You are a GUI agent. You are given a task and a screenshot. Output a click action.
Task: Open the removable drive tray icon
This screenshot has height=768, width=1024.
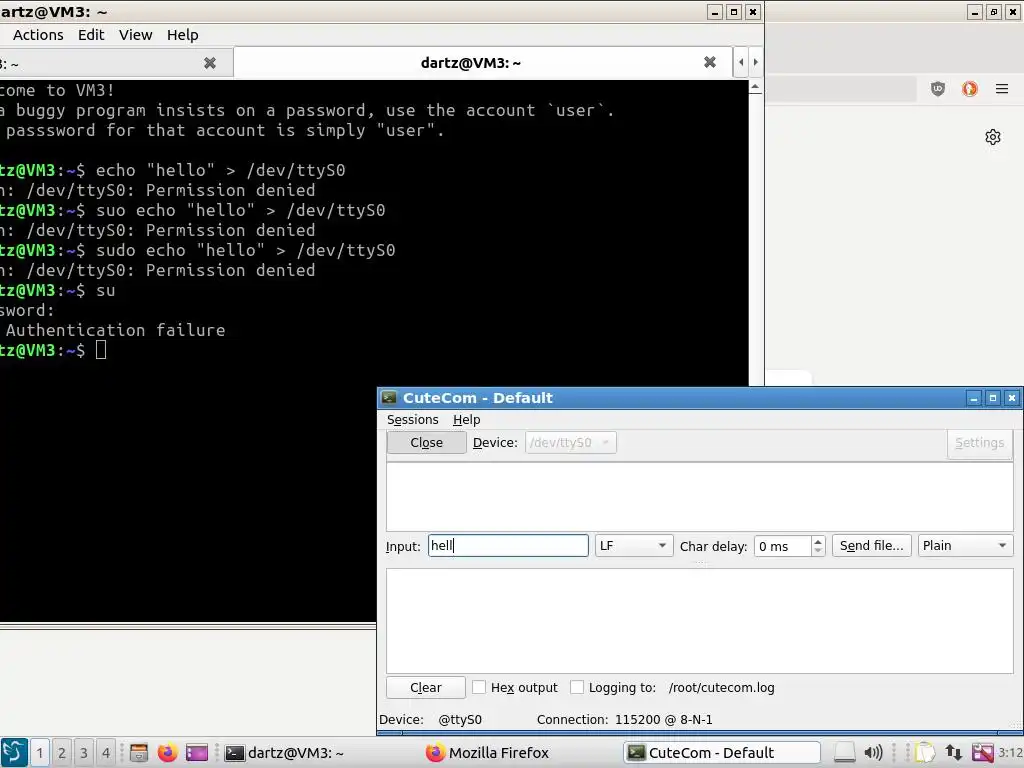(x=844, y=752)
